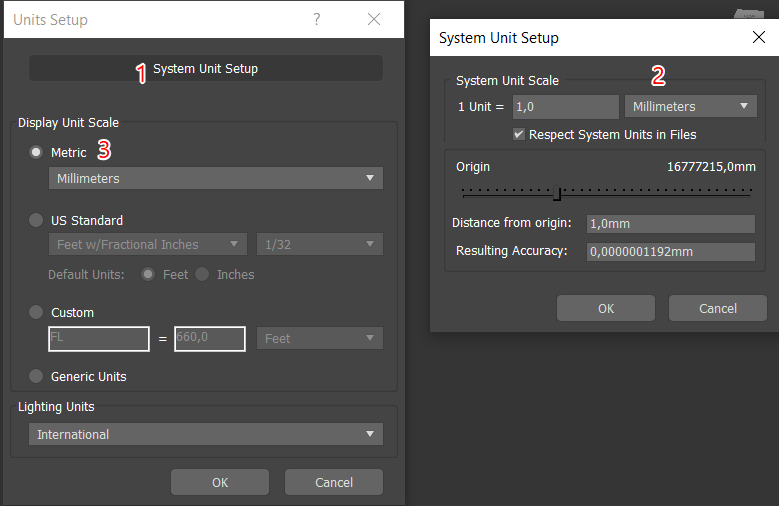Open System Unit Setup dialog button
The width and height of the screenshot is (779, 506).
(x=205, y=69)
